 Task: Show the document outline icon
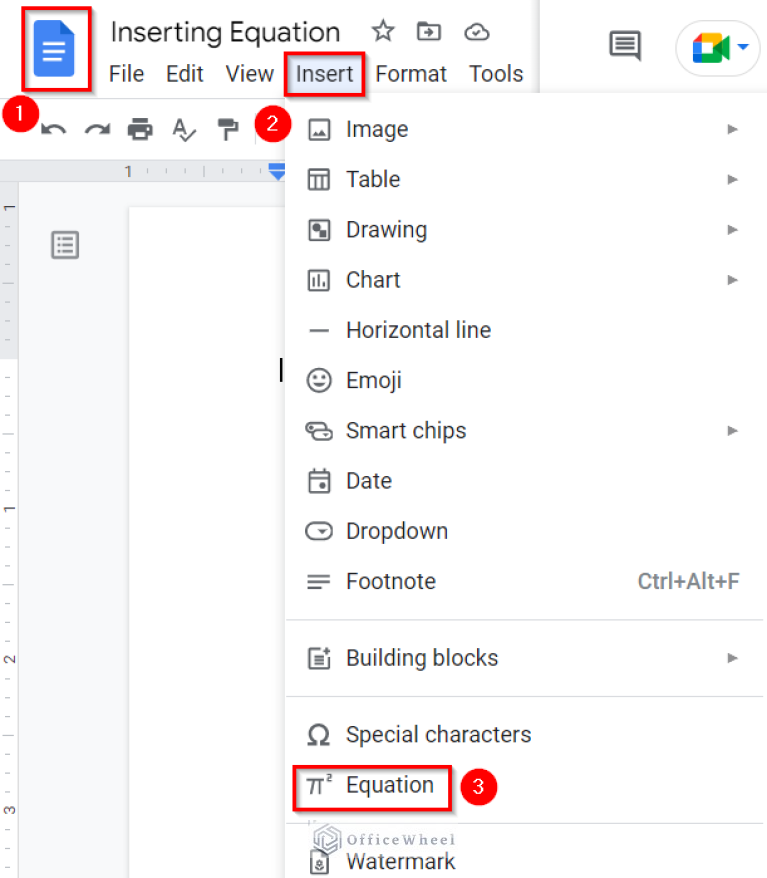click(64, 244)
